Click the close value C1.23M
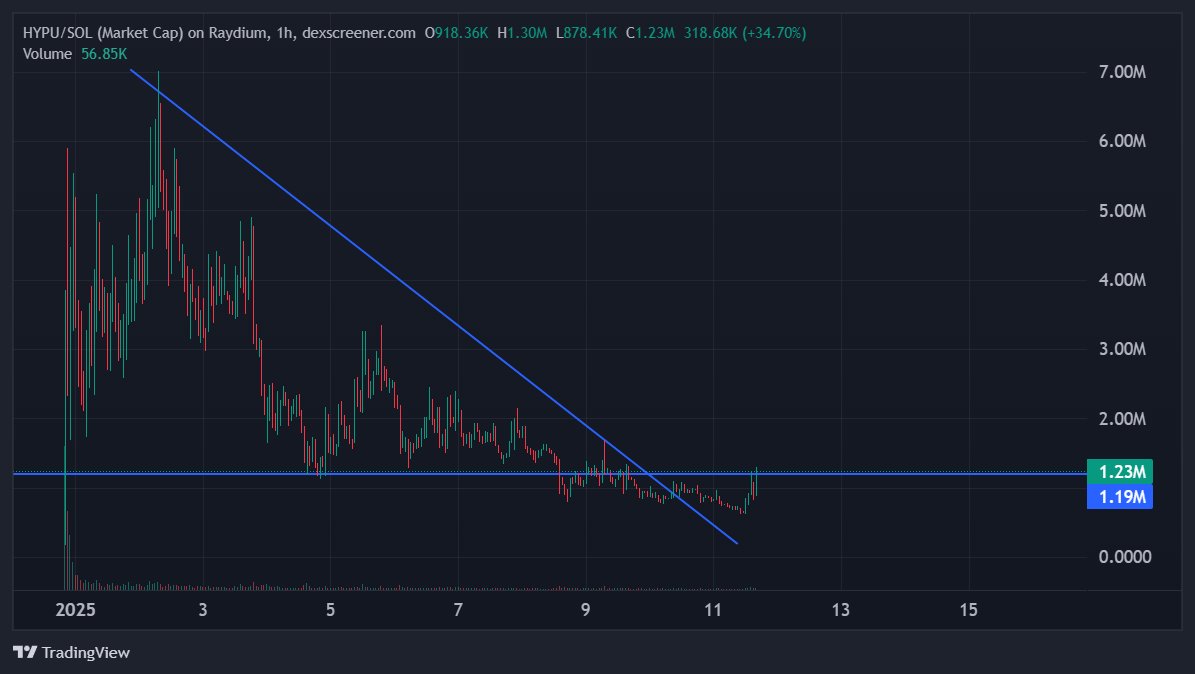The image size is (1195, 674). 650,32
